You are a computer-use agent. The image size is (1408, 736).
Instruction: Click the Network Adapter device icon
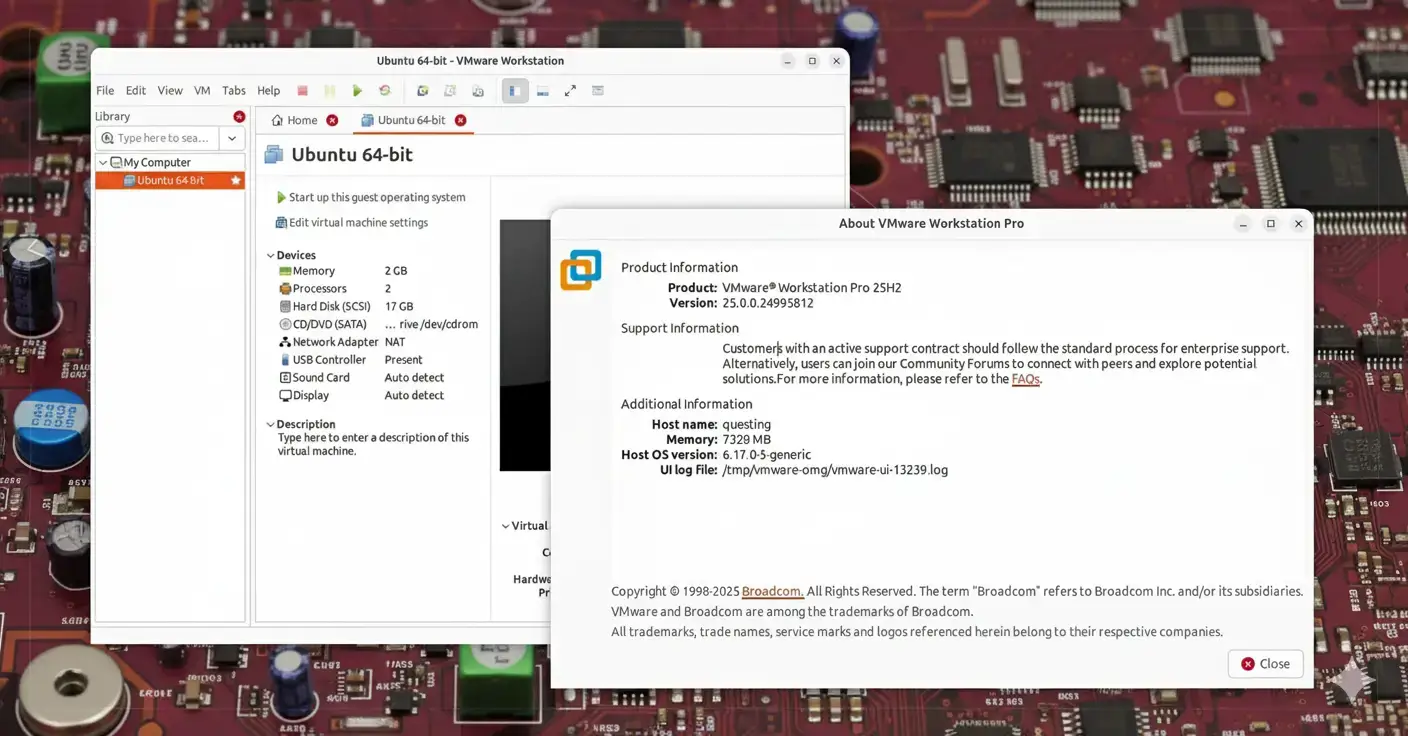tap(285, 342)
